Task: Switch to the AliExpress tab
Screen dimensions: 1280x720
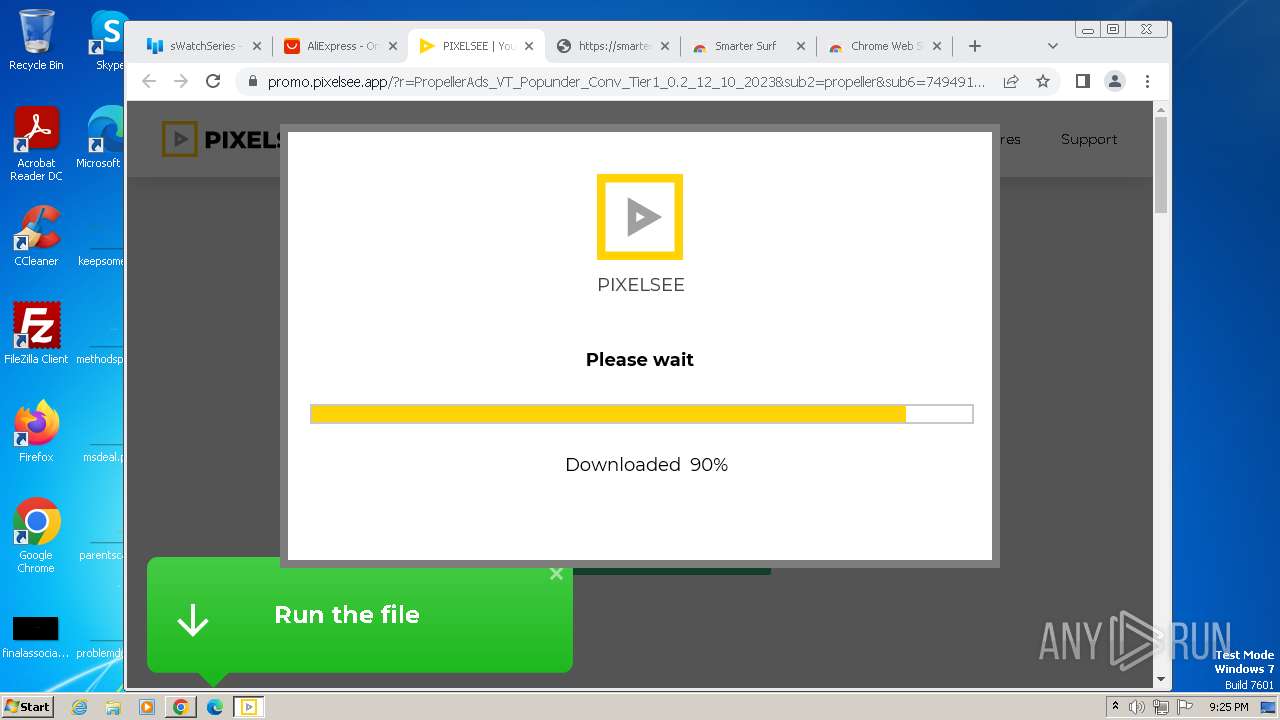Action: pyautogui.click(x=340, y=46)
